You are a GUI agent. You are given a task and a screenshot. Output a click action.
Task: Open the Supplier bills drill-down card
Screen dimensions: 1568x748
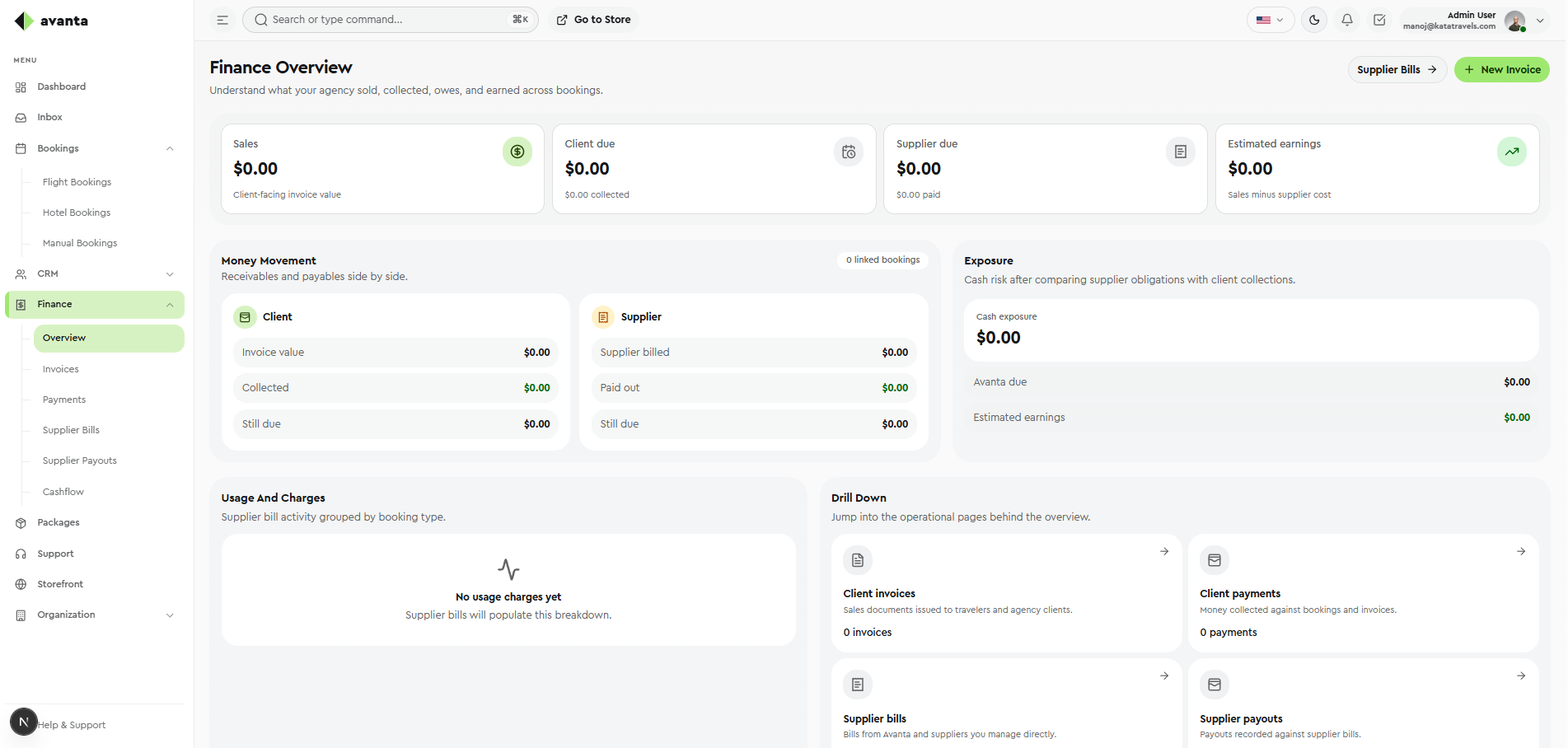(1006, 704)
